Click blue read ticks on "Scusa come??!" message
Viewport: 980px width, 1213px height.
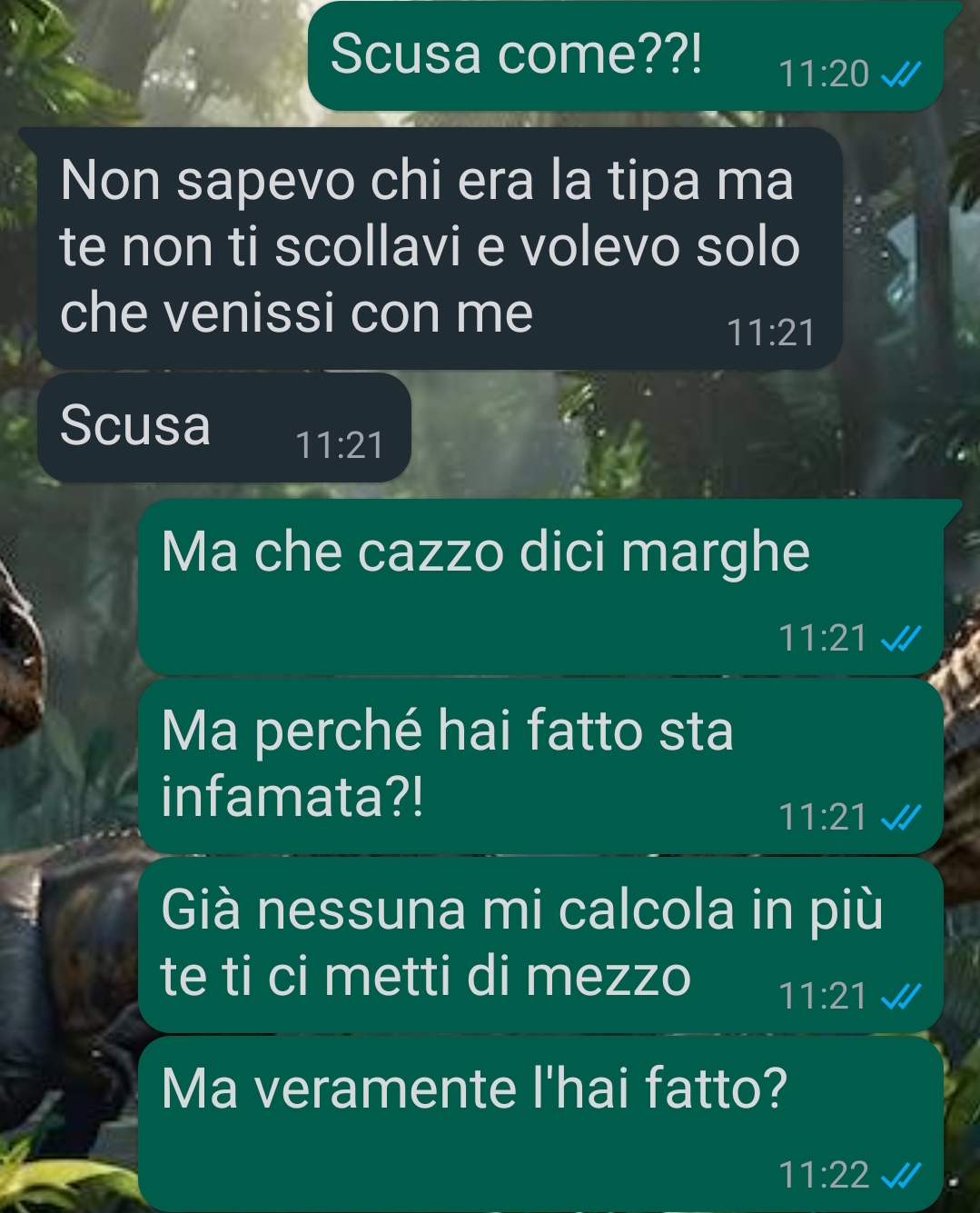pos(902,75)
